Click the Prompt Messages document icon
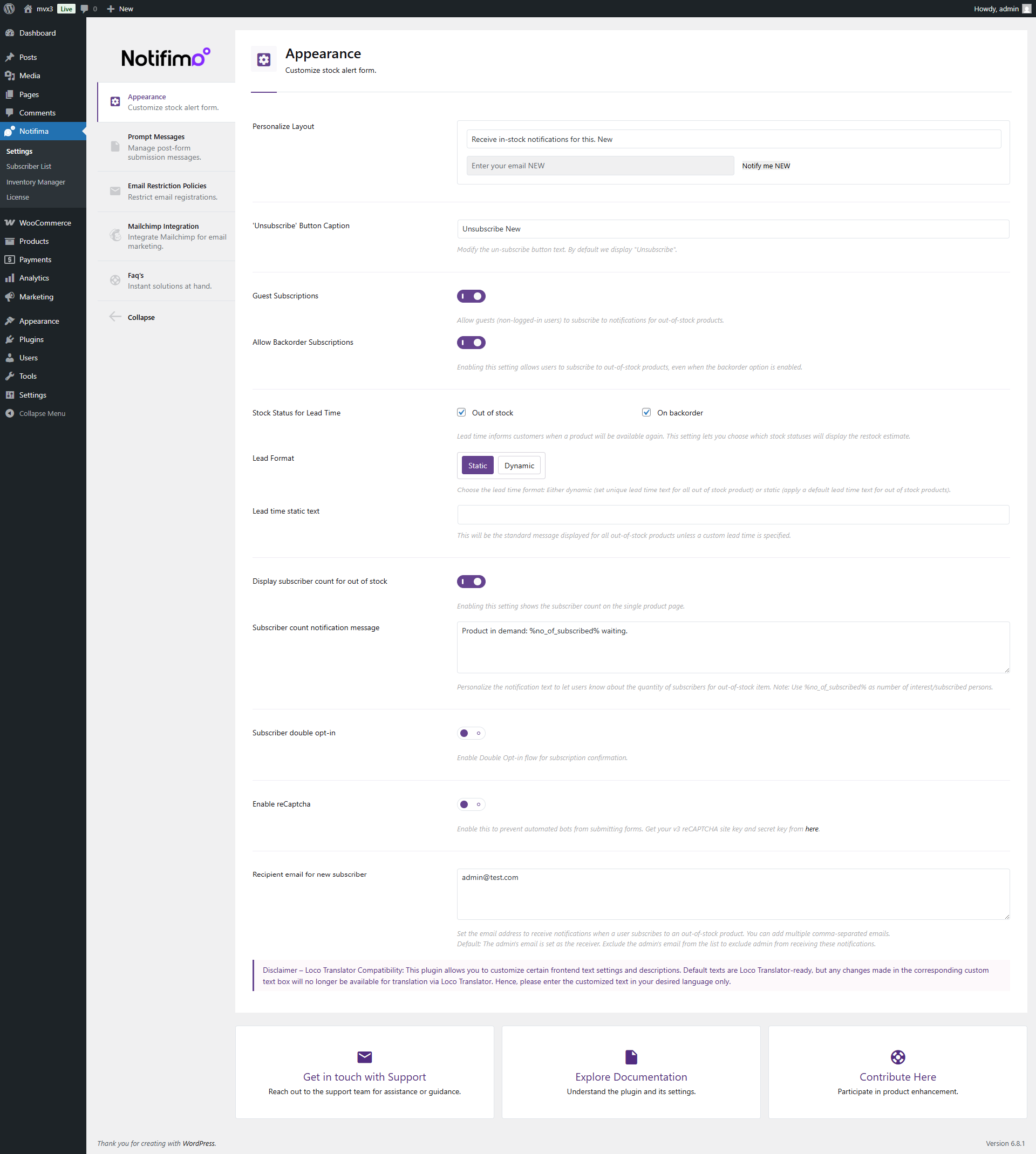 pos(115,146)
